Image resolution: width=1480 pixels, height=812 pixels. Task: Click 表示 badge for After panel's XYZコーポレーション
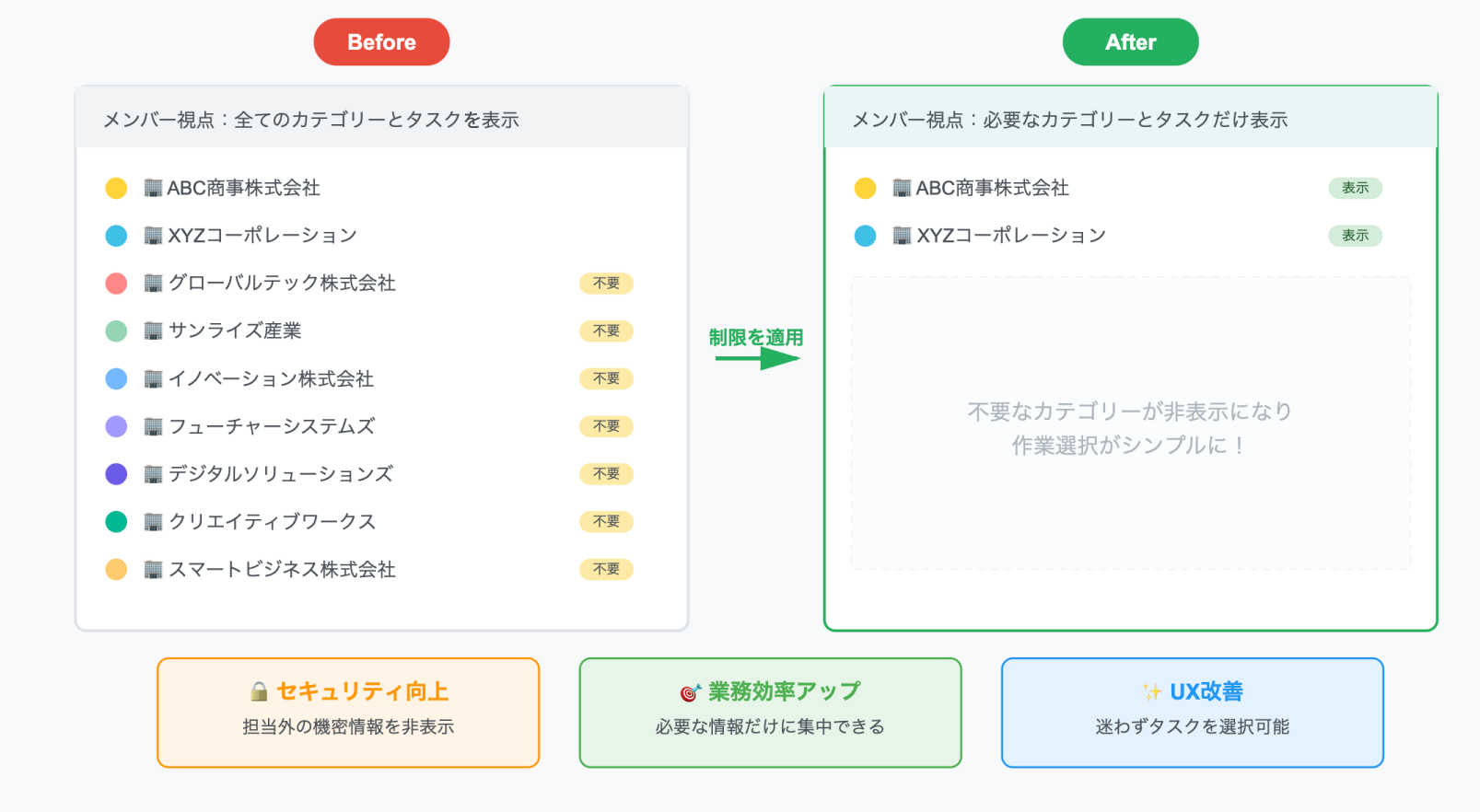click(1355, 236)
